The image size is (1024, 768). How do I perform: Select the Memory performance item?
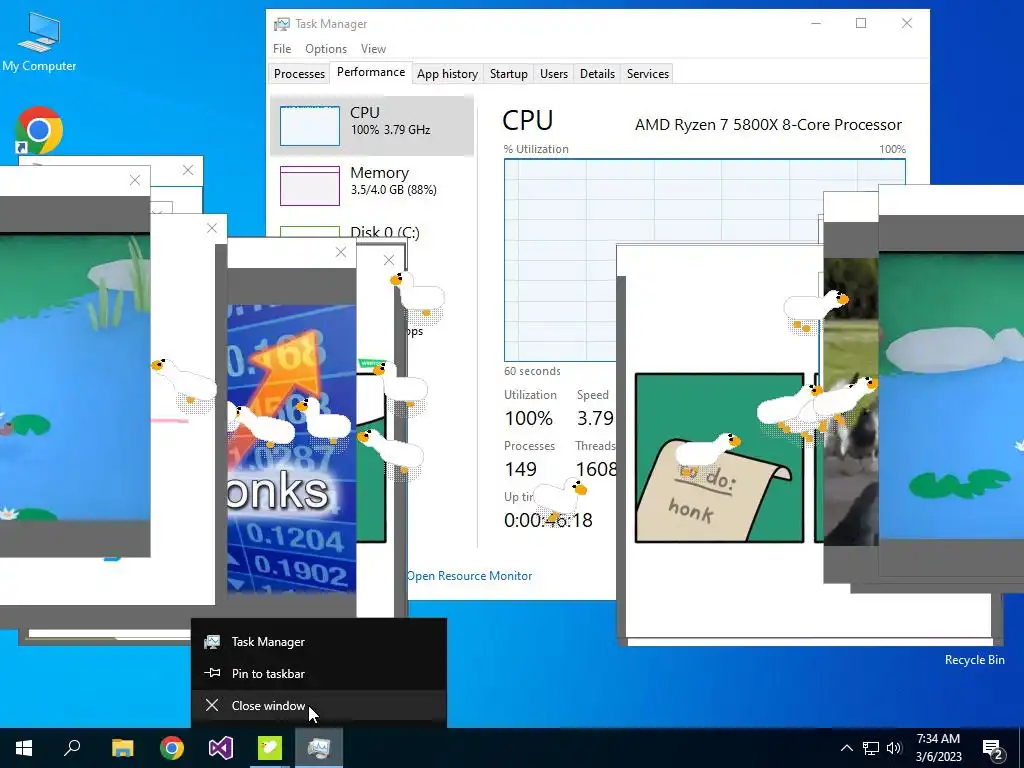(x=372, y=185)
